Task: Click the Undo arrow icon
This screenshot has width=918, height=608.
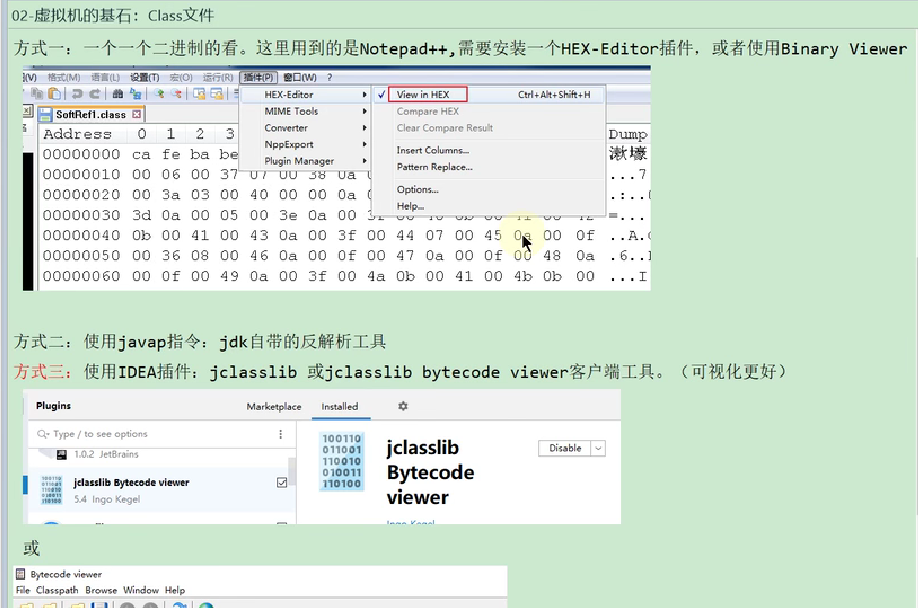Action: [77, 94]
